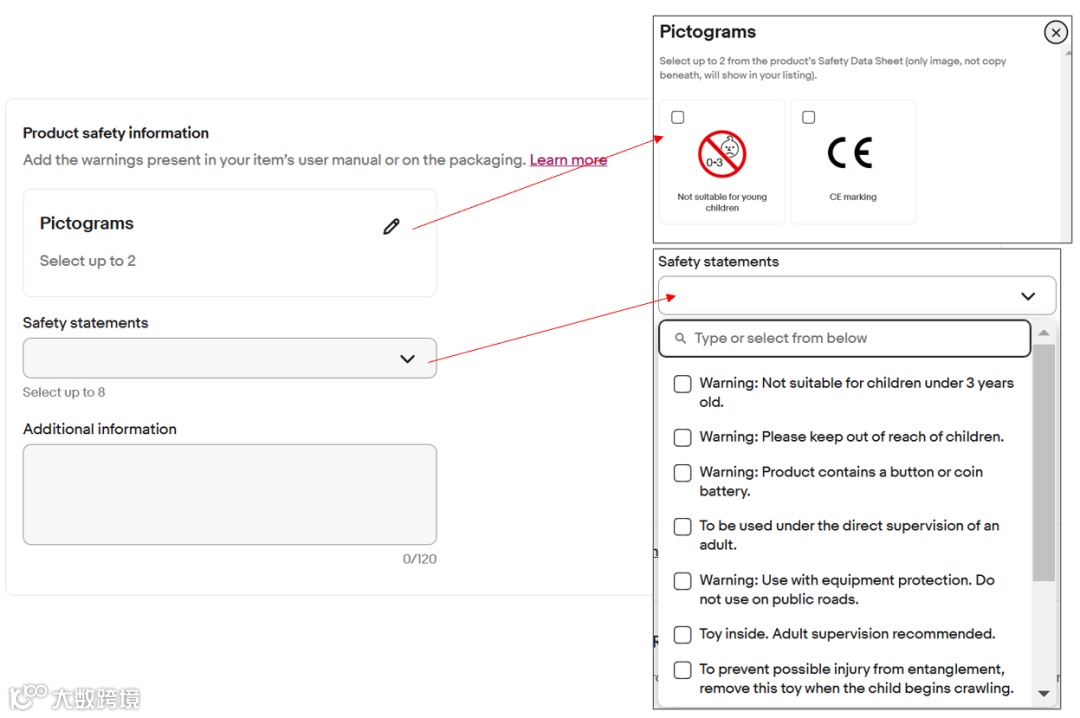The width and height of the screenshot is (1080, 718).
Task: Click the Pictograms pencil edit icon
Action: tap(391, 226)
